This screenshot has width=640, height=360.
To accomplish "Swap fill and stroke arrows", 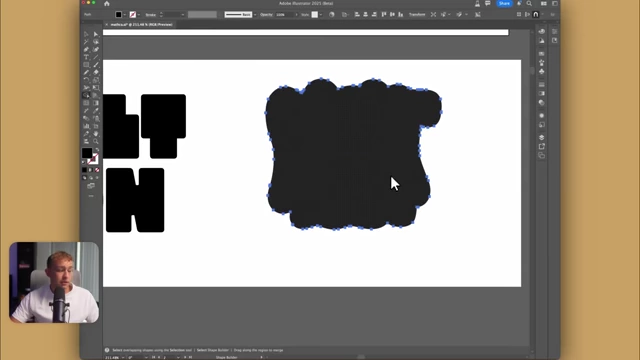I will pos(97,149).
